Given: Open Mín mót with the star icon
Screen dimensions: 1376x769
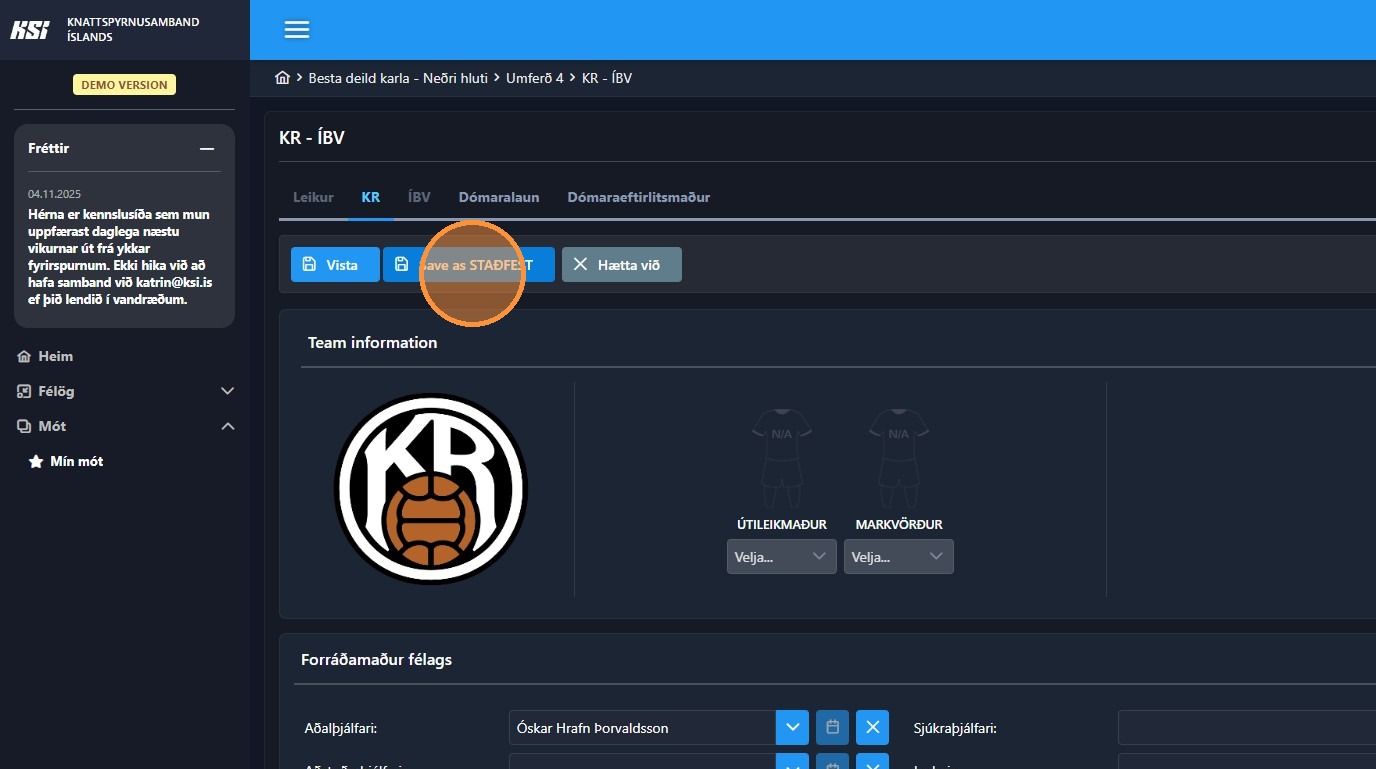Looking at the screenshot, I should (66, 462).
